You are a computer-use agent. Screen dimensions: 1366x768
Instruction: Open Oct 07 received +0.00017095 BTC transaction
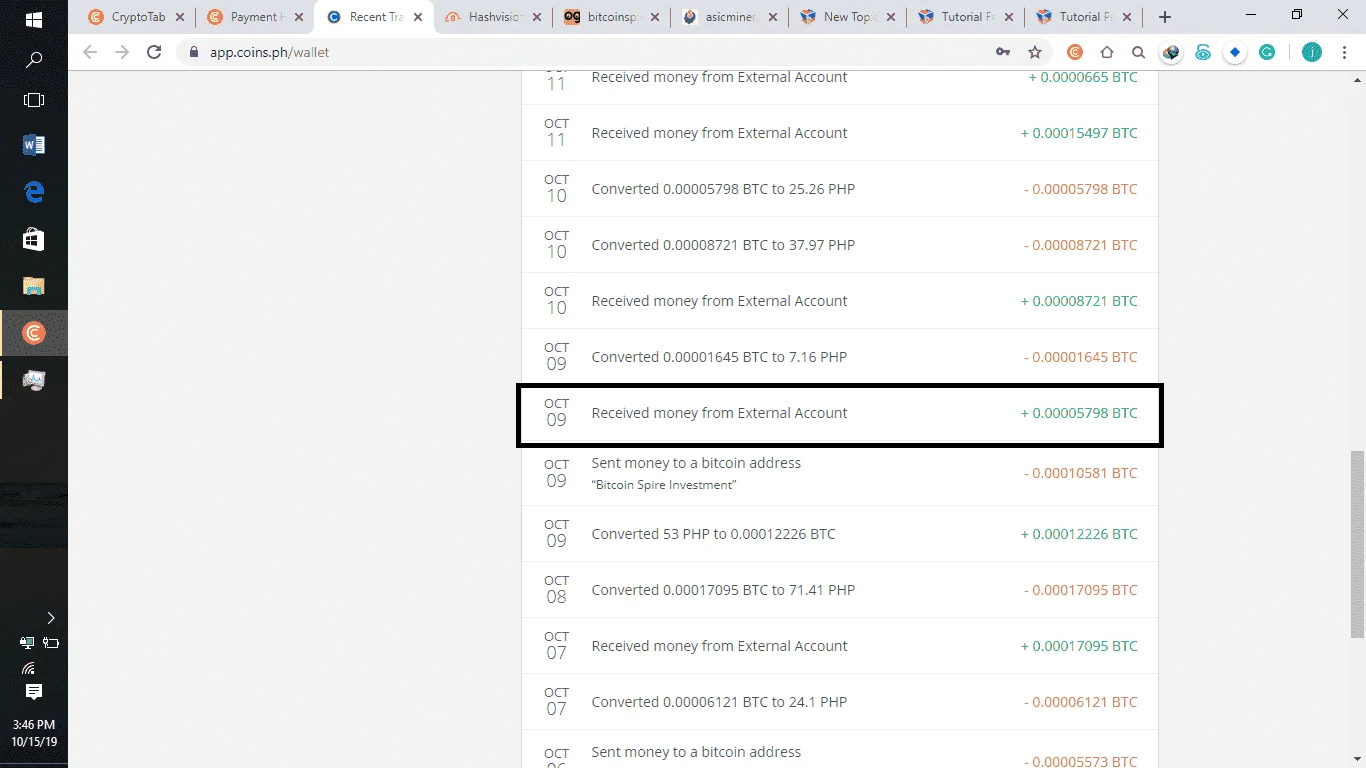pos(840,646)
